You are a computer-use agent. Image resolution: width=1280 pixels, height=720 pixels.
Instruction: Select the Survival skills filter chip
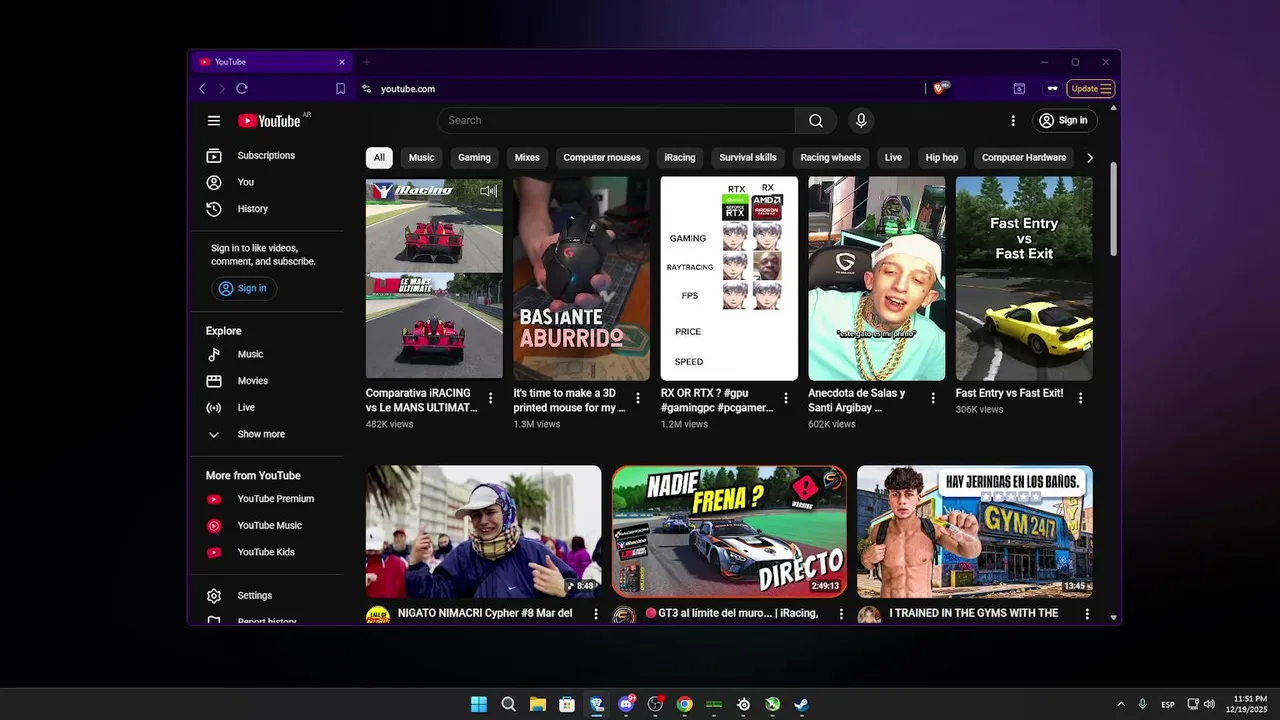pos(748,158)
